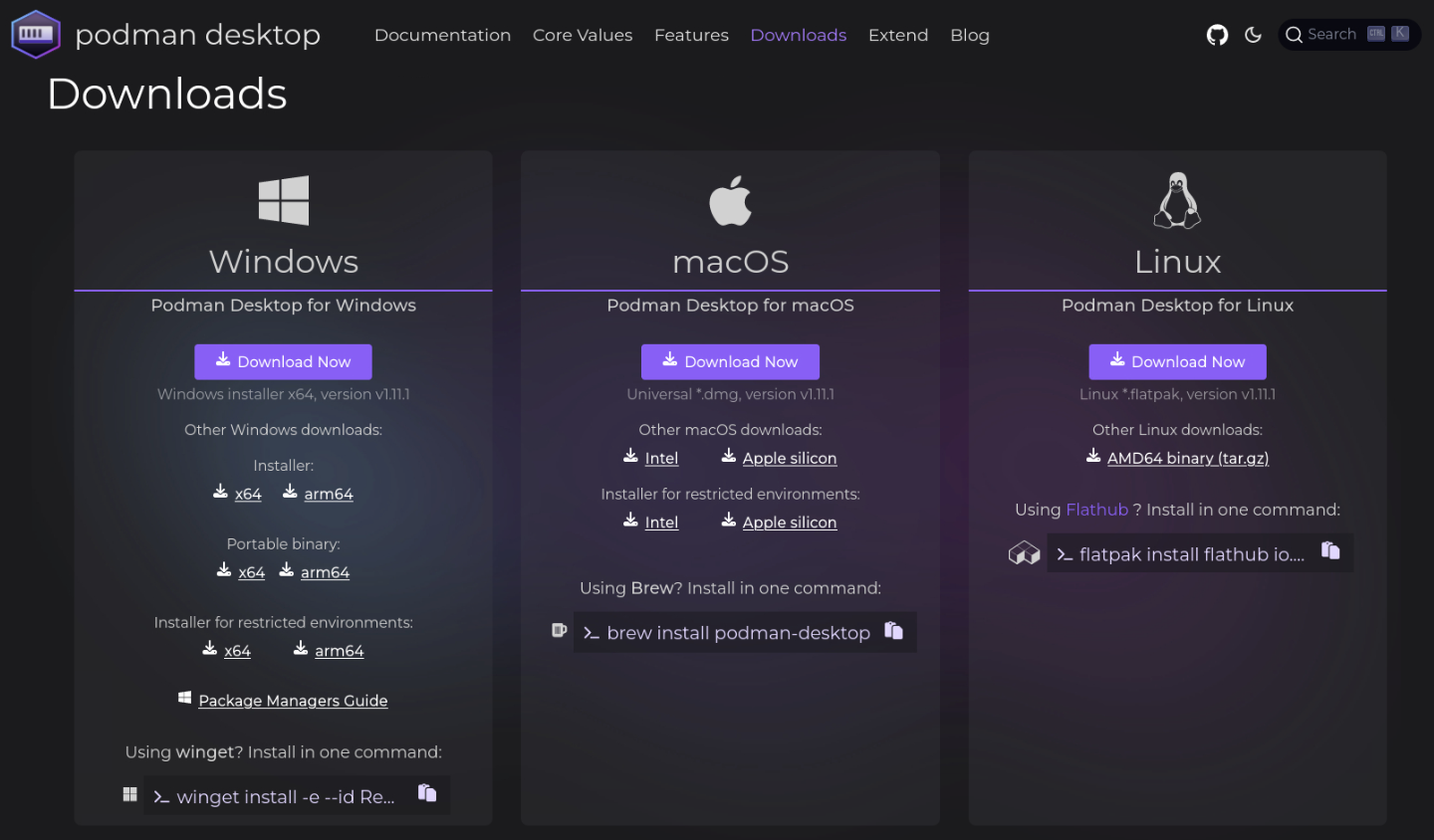Download macOS Intel dmg link
Image resolution: width=1434 pixels, height=840 pixels.
(x=661, y=459)
